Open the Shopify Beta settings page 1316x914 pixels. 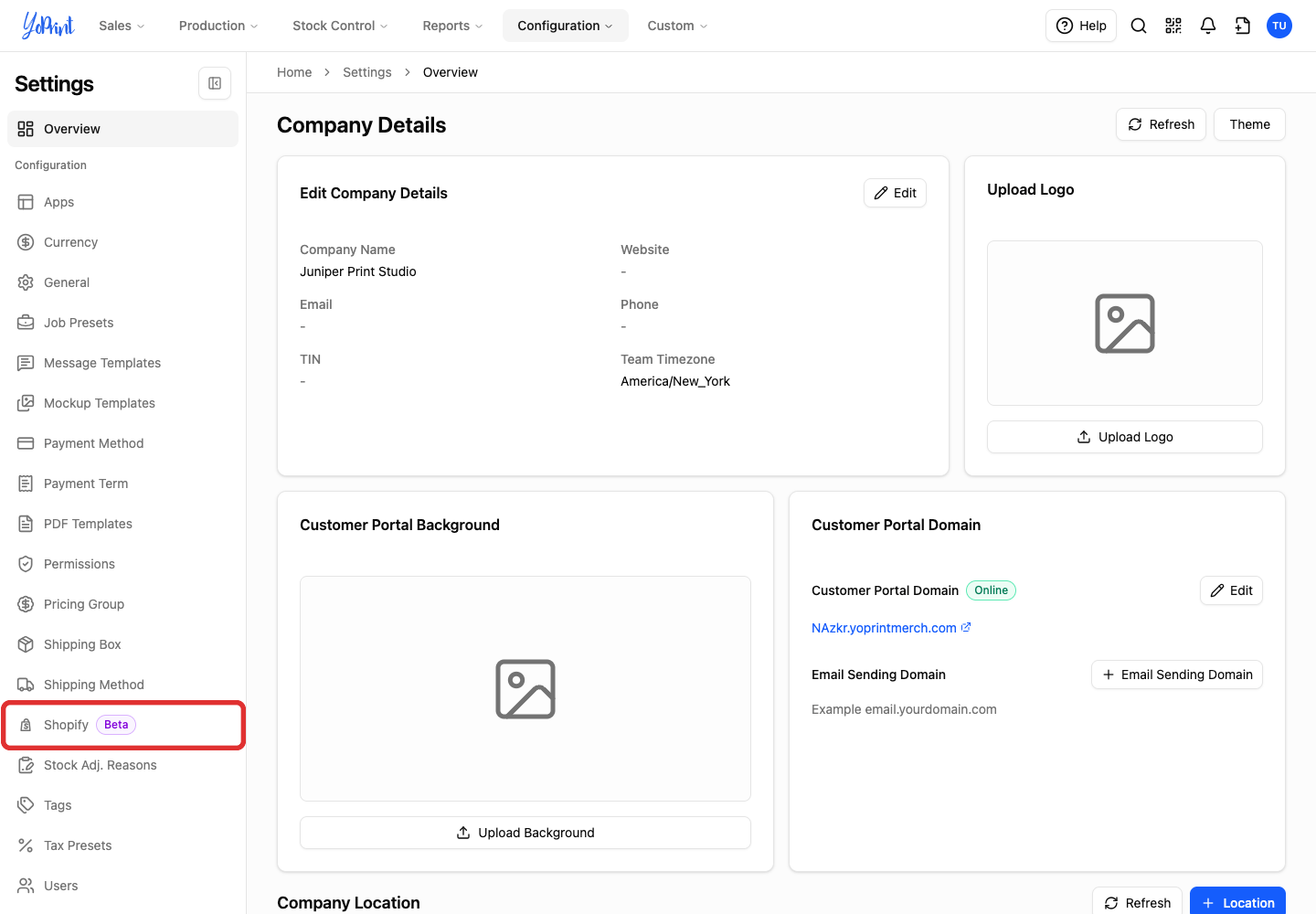point(122,725)
